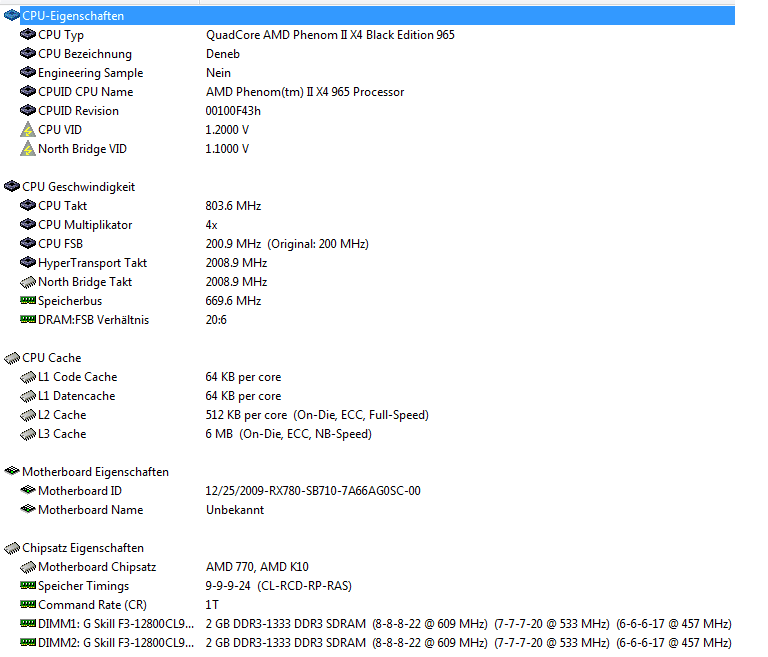
Task: Select the 669.6 MHz value
Action: 233,301
